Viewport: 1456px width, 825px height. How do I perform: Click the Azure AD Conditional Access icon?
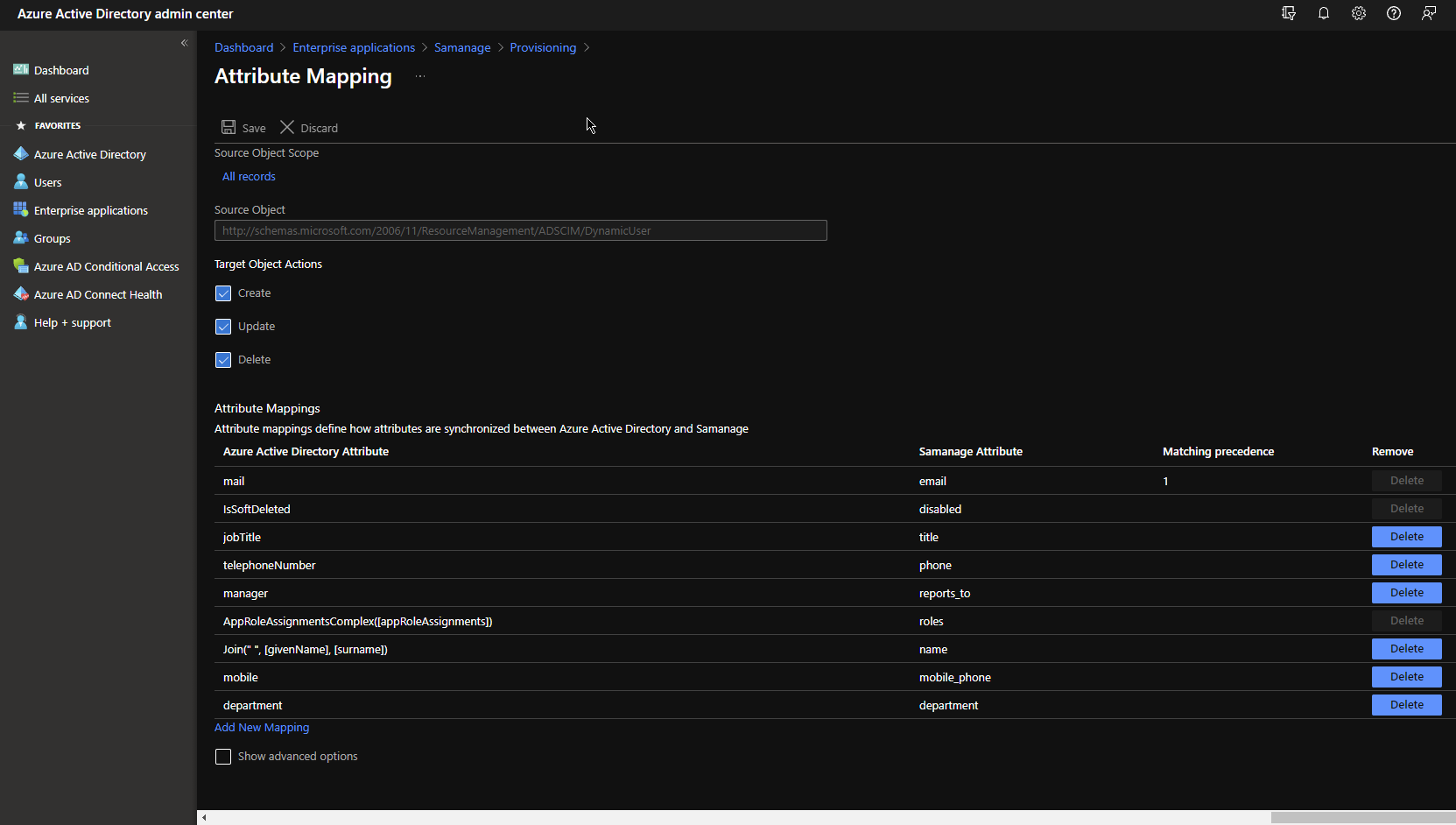click(21, 266)
